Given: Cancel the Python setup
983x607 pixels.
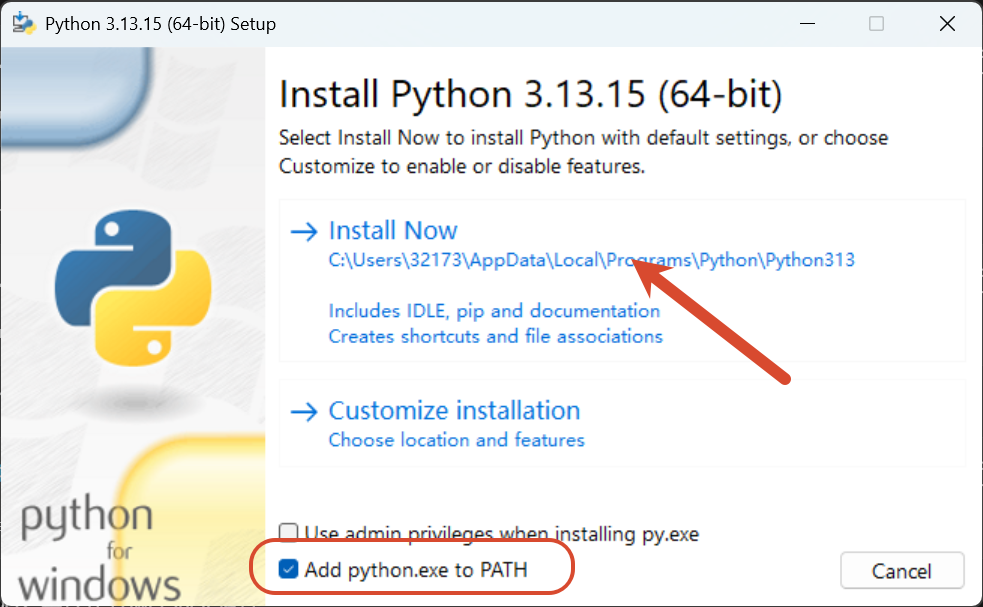Looking at the screenshot, I should (902, 571).
